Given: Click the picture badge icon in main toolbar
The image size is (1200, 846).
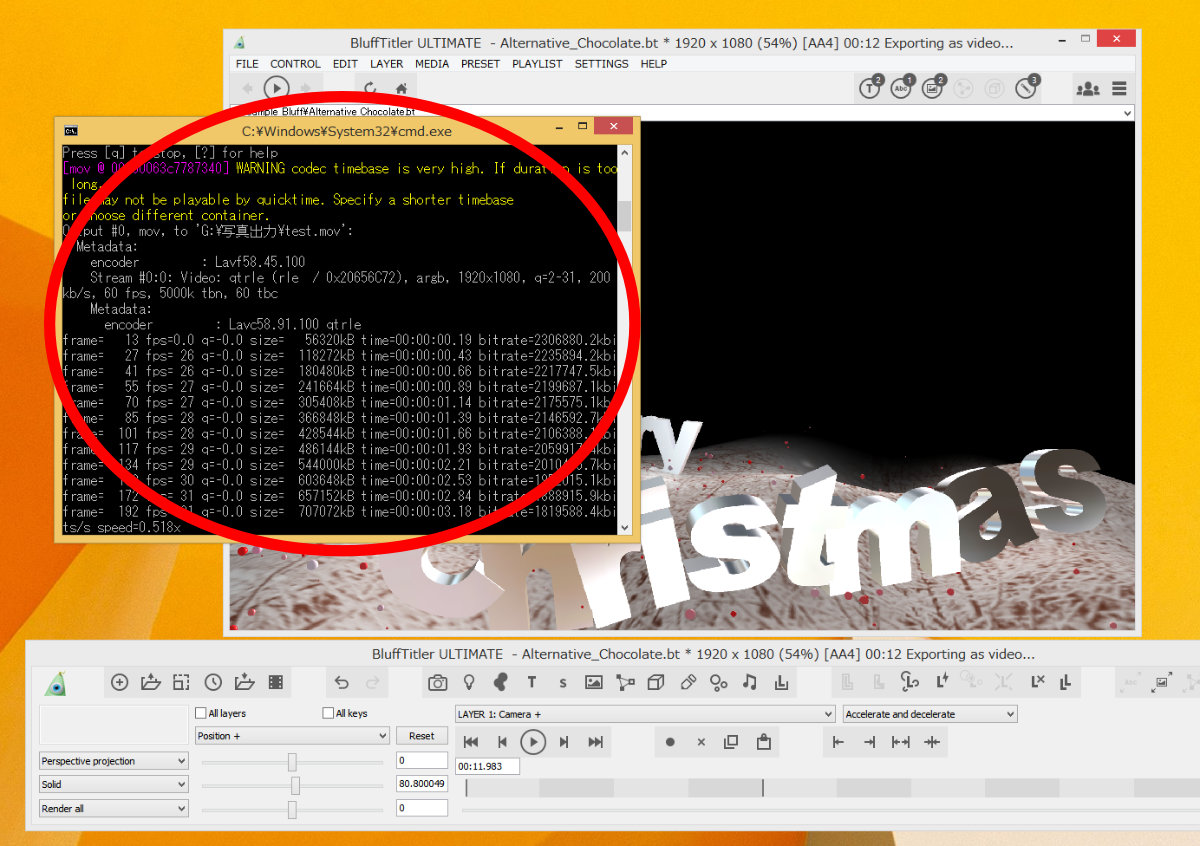Looking at the screenshot, I should point(933,87).
